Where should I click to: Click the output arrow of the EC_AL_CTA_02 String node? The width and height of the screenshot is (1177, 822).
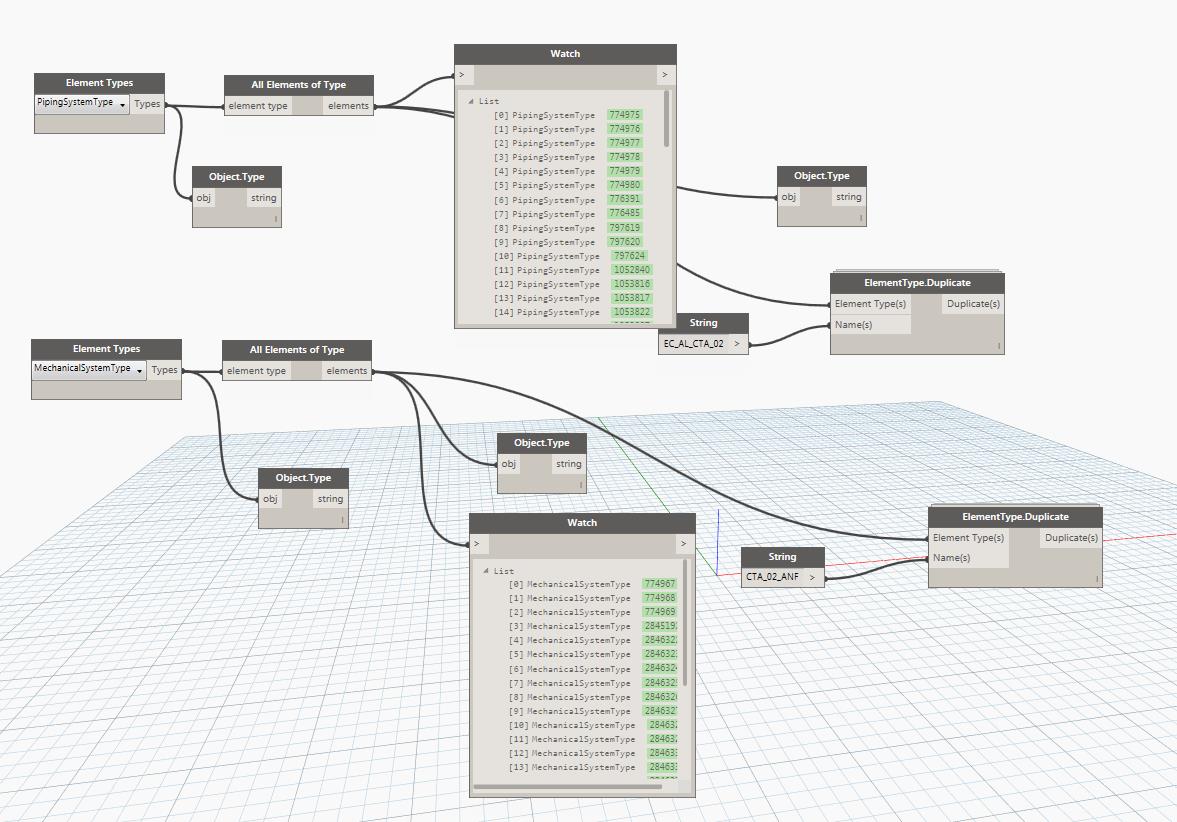(737, 343)
